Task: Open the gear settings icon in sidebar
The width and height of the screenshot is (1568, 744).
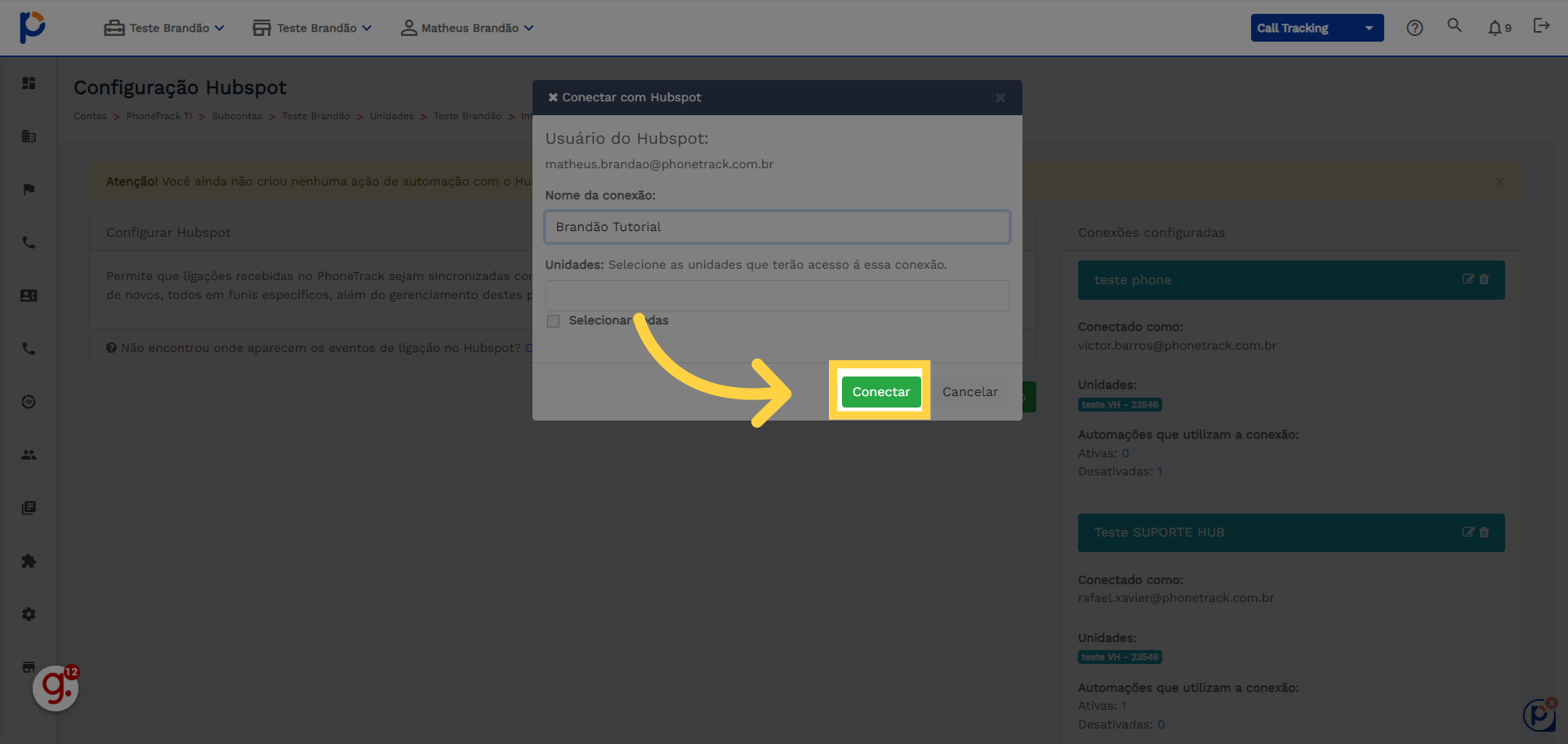Action: point(29,614)
